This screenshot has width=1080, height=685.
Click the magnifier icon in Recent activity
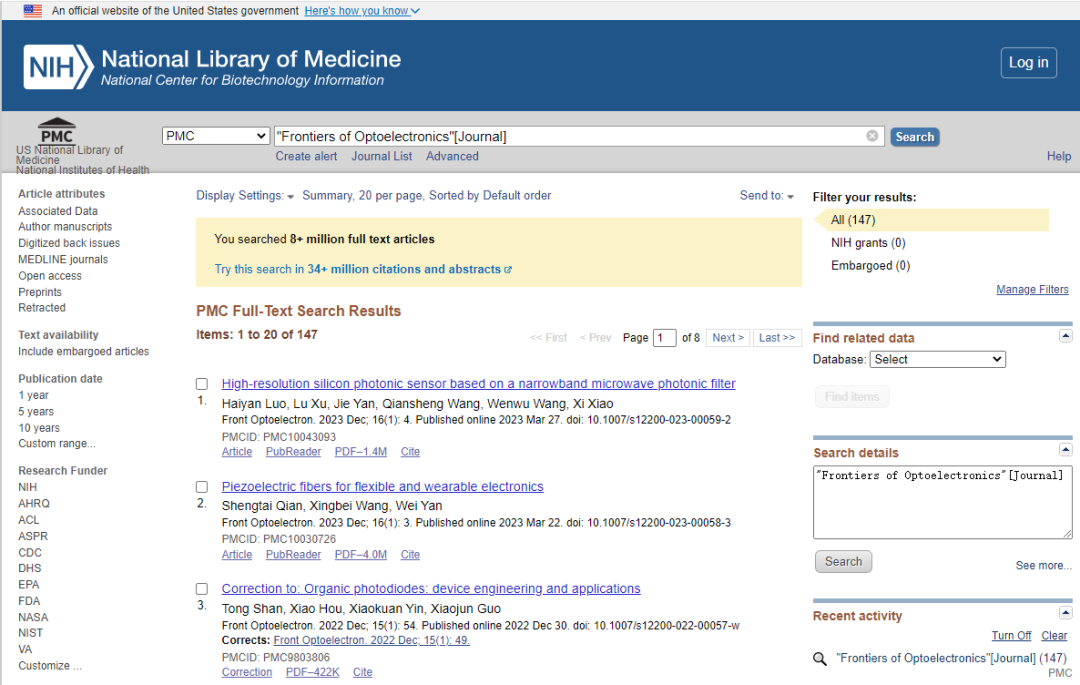820,659
